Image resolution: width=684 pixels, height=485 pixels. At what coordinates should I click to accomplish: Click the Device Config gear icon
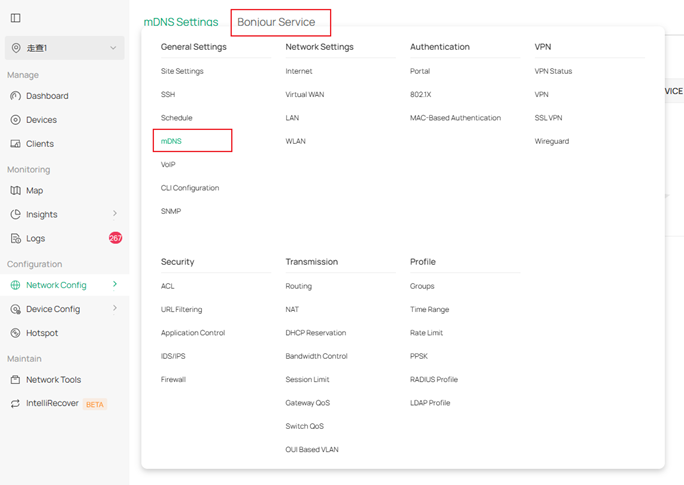tap(15, 309)
